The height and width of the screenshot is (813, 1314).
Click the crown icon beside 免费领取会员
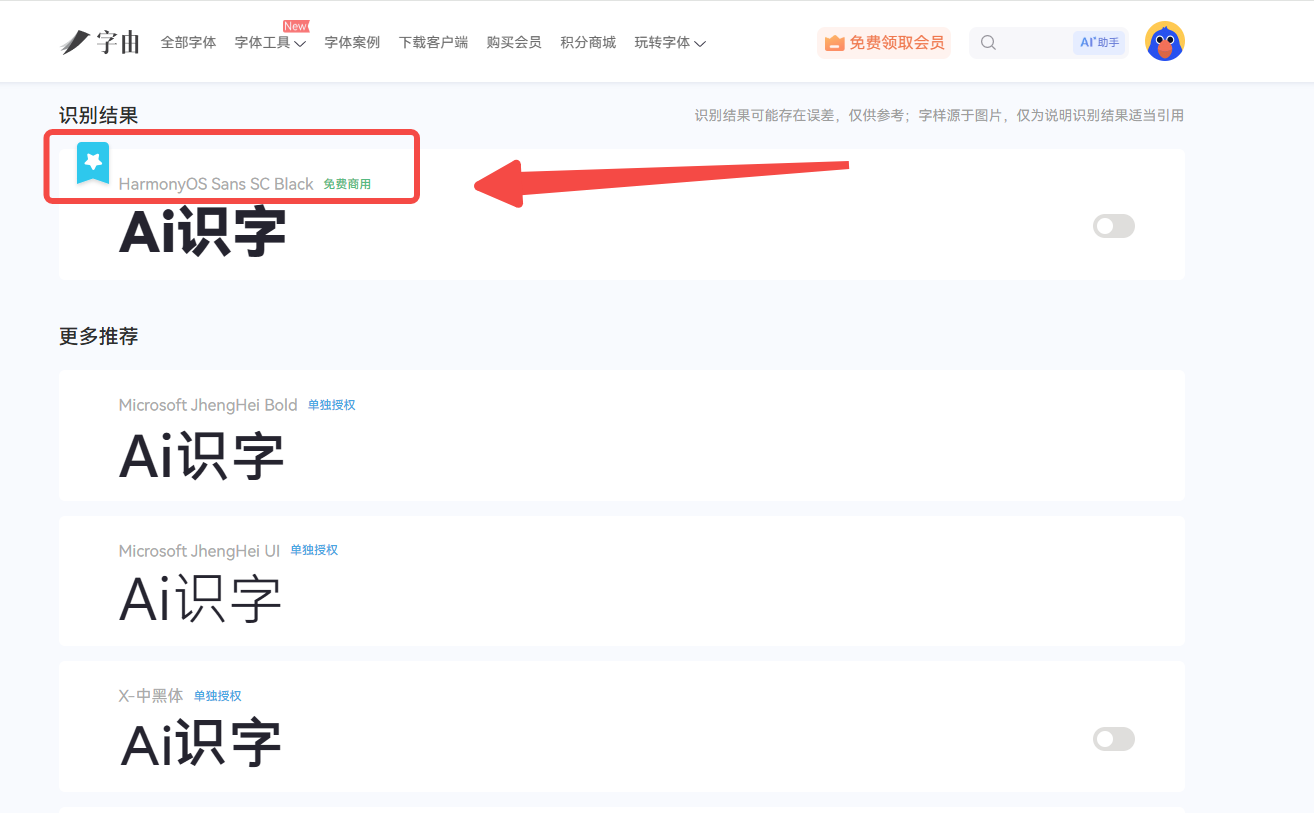(x=834, y=43)
